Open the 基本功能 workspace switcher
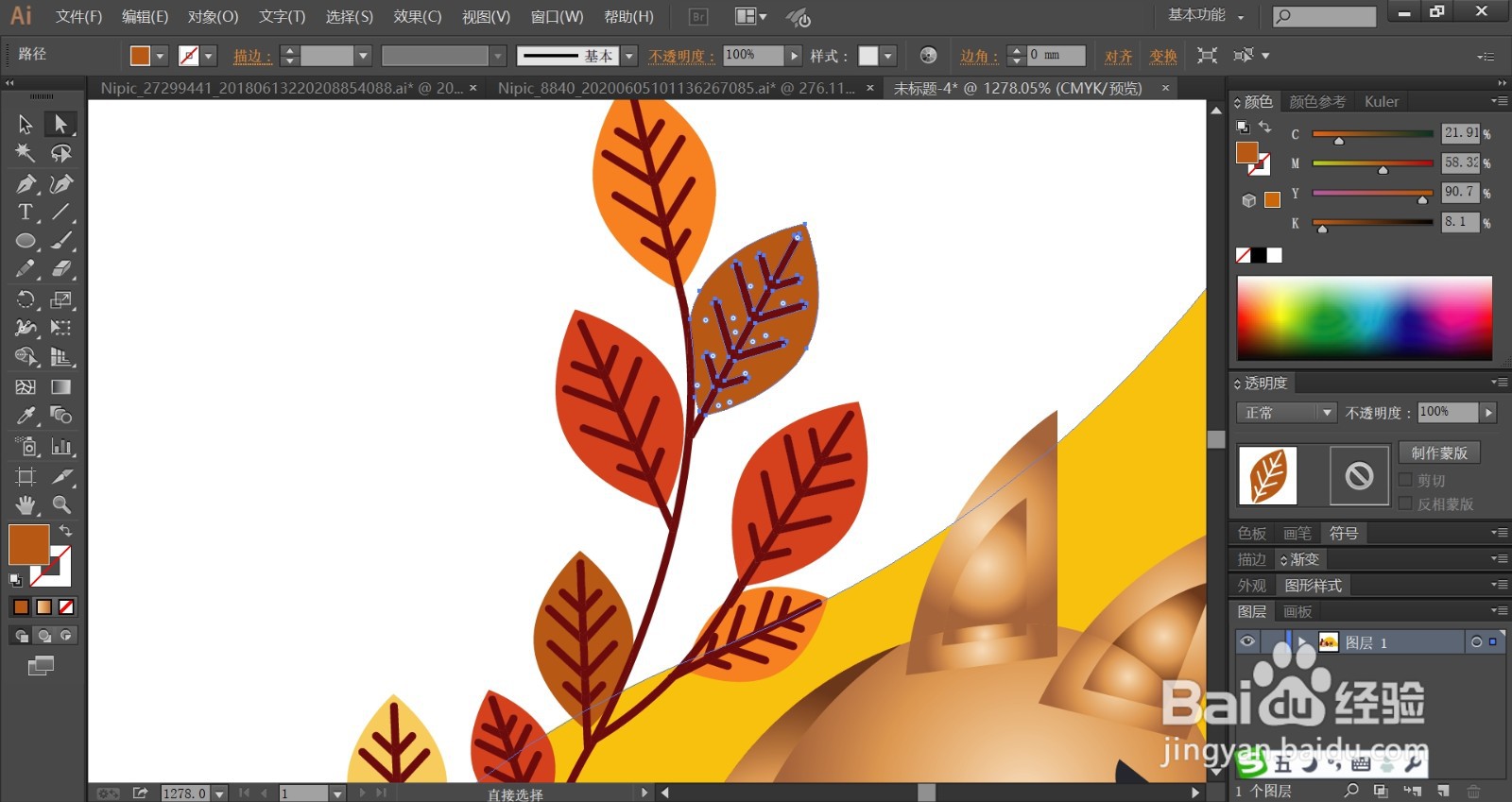The image size is (1512, 802). tap(1206, 15)
